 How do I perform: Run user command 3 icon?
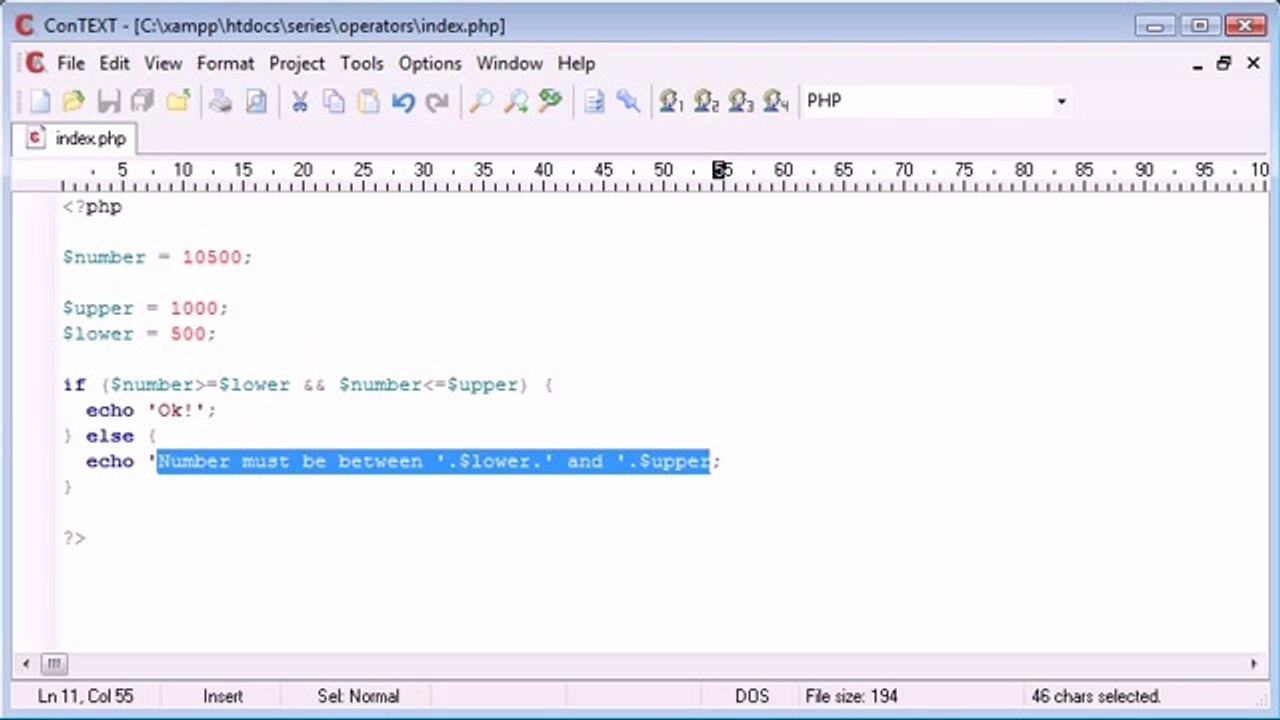pyautogui.click(x=740, y=101)
